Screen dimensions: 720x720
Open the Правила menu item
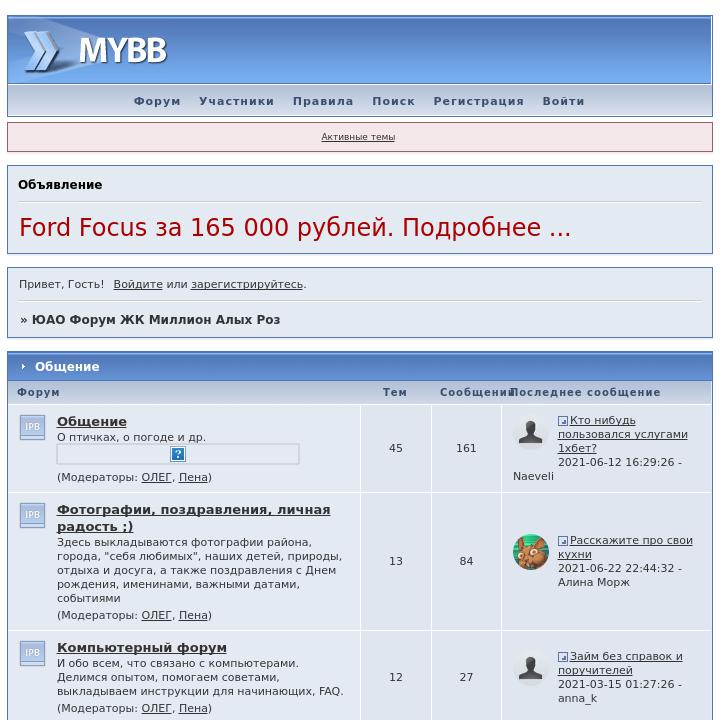[x=323, y=101]
